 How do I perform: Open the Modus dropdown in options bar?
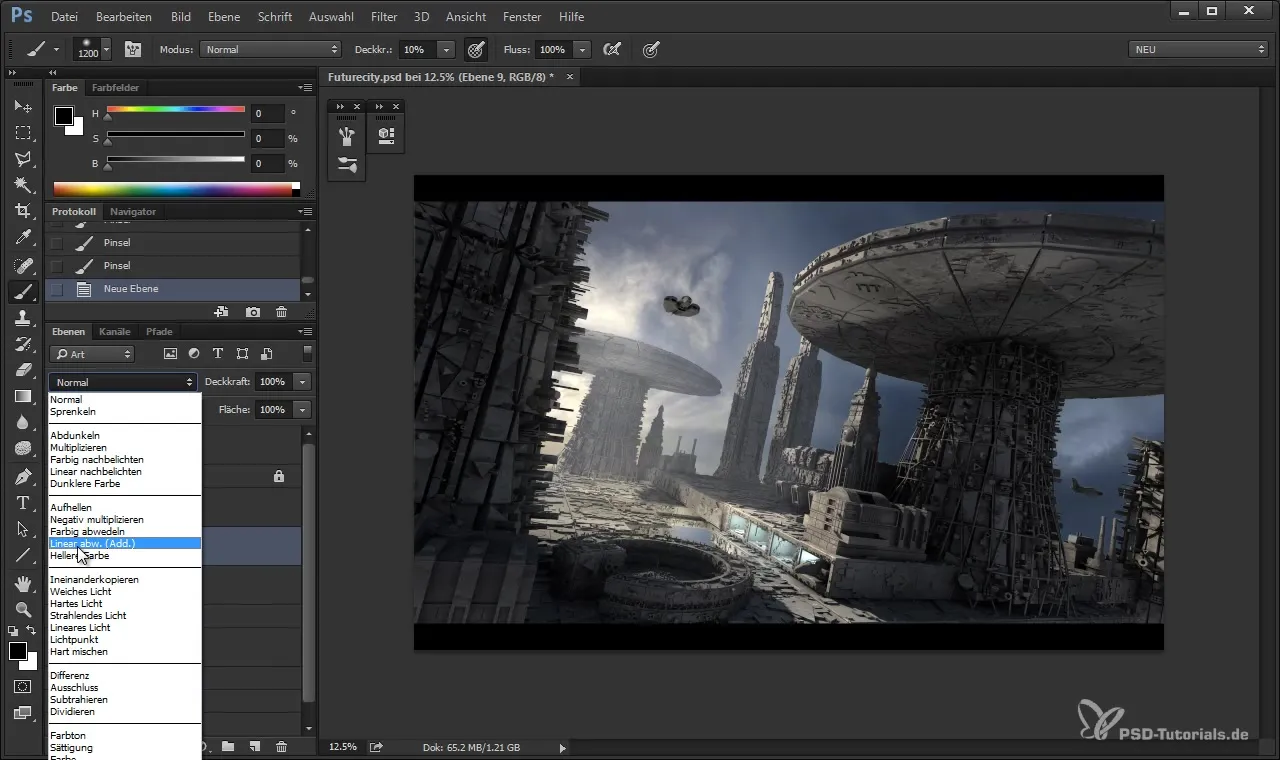[271, 49]
